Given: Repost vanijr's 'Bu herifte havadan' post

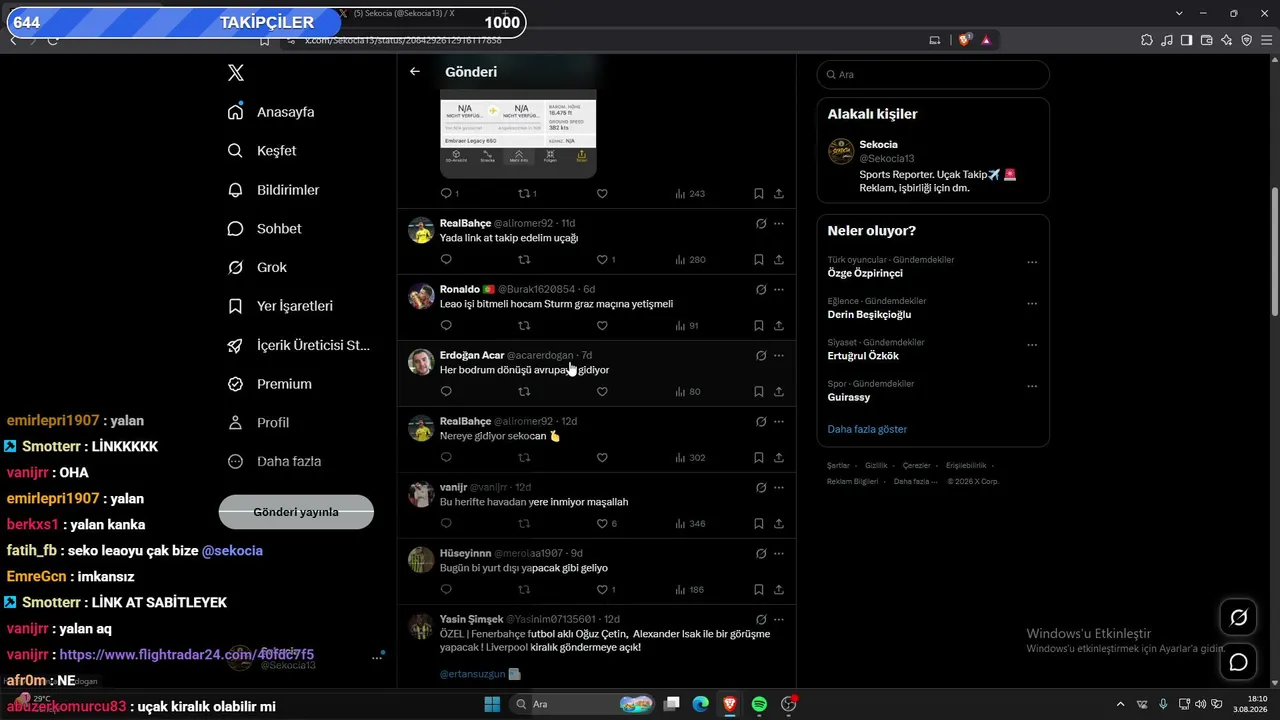Looking at the screenshot, I should tap(524, 524).
